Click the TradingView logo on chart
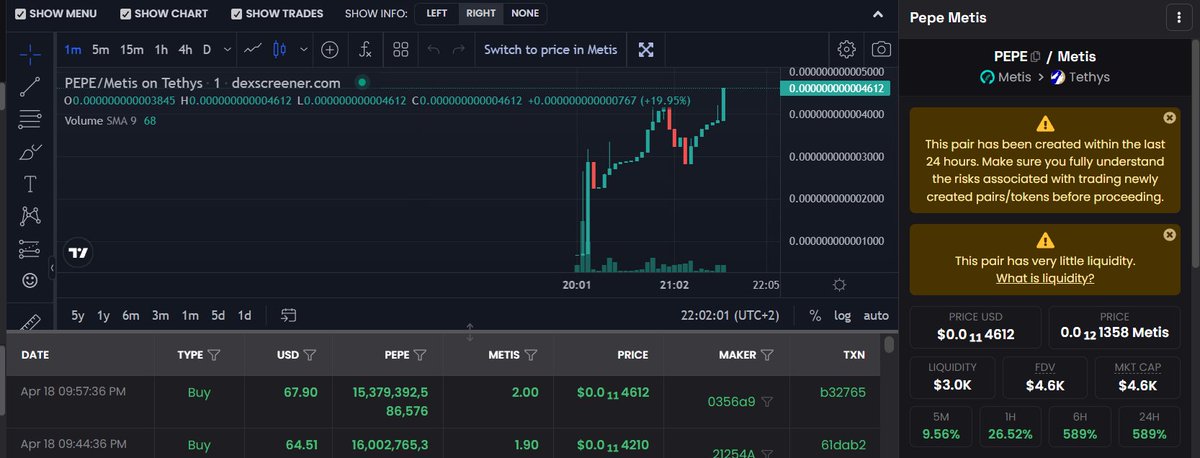The image size is (1200, 458). tap(78, 253)
